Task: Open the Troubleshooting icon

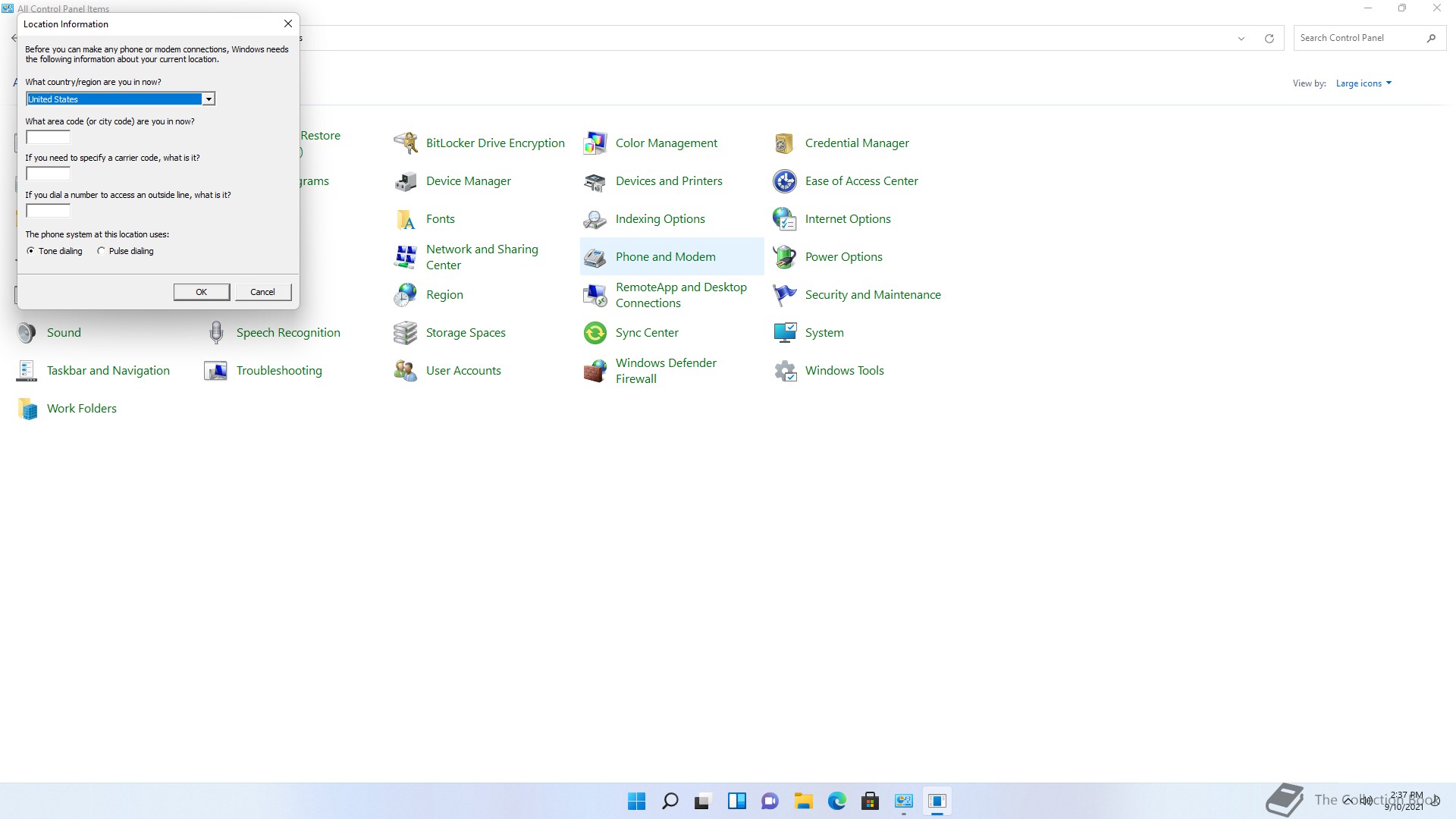Action: click(216, 370)
